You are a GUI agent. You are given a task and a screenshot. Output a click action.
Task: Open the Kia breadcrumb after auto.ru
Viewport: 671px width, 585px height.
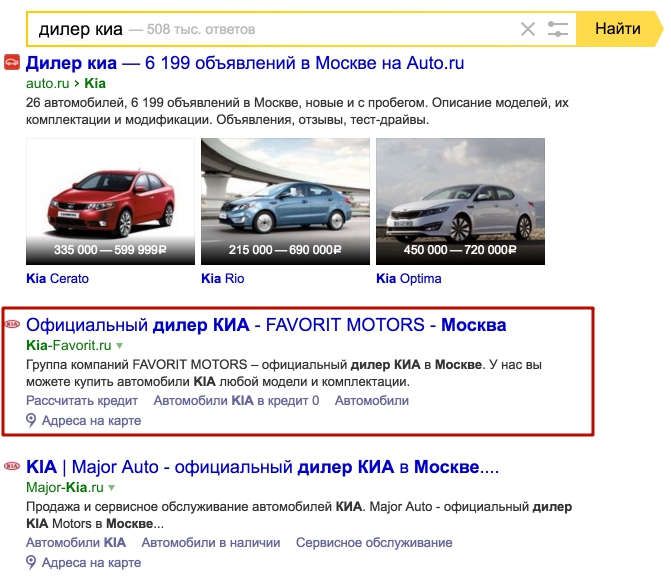(x=95, y=83)
